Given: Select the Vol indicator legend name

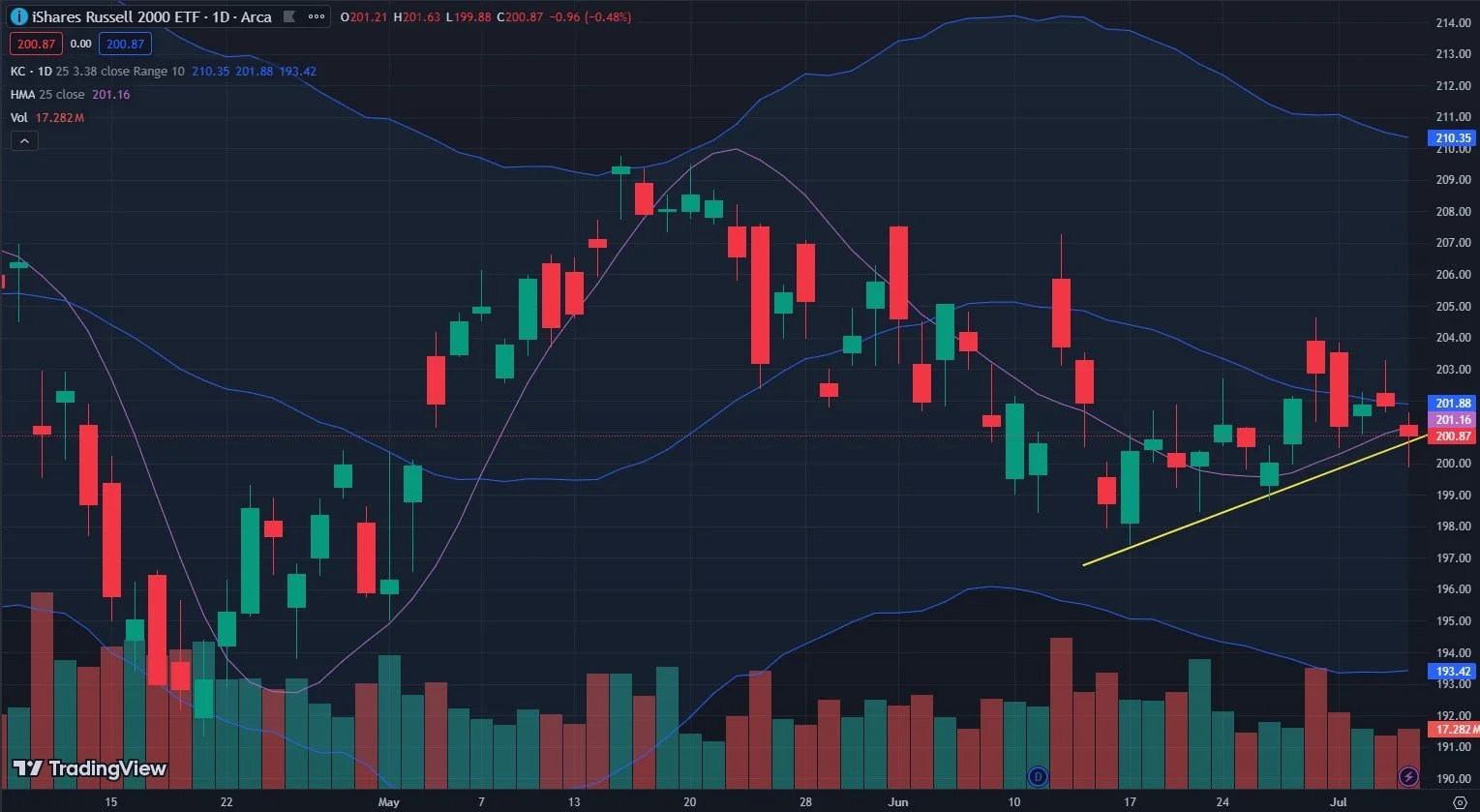Looking at the screenshot, I should click(19, 118).
